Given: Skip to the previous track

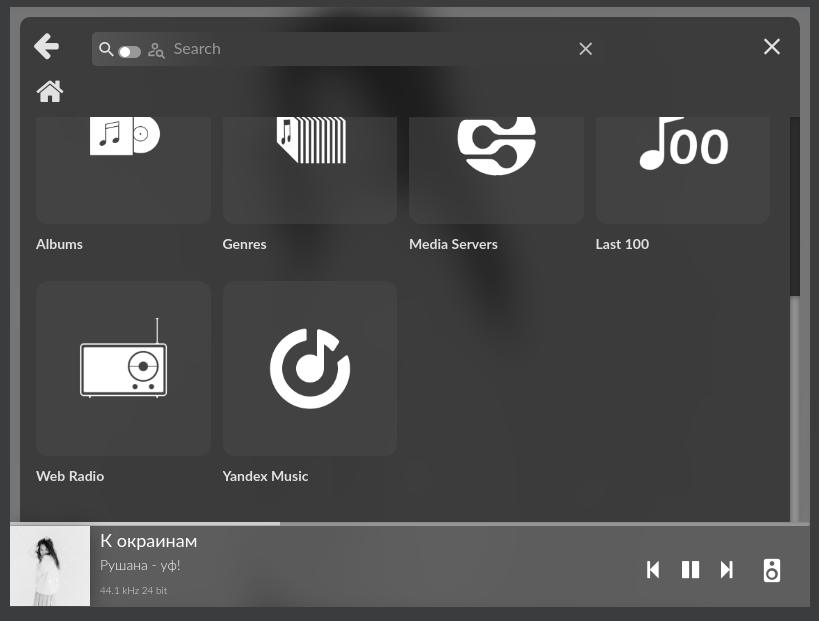Looking at the screenshot, I should click(x=653, y=570).
